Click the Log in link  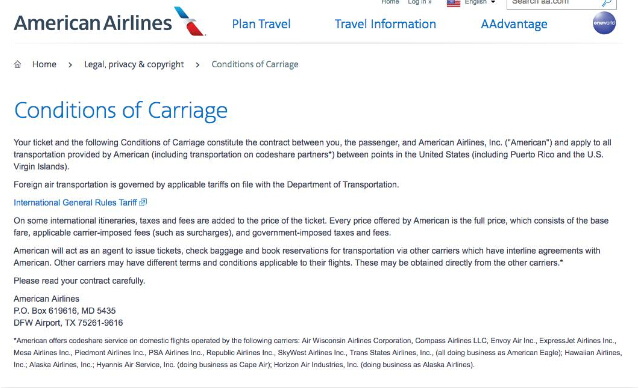[x=419, y=2]
